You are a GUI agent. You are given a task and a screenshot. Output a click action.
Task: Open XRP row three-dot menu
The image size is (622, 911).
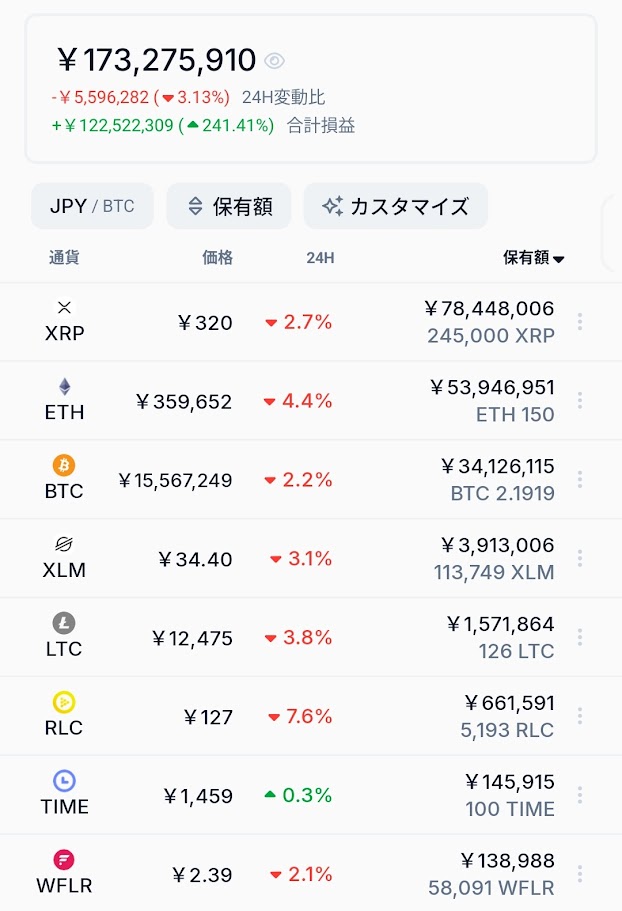pos(580,321)
